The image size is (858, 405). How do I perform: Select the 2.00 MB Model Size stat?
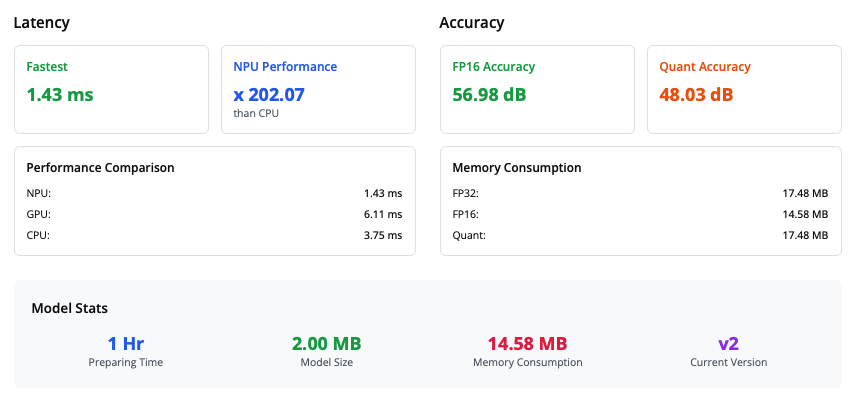pos(327,343)
